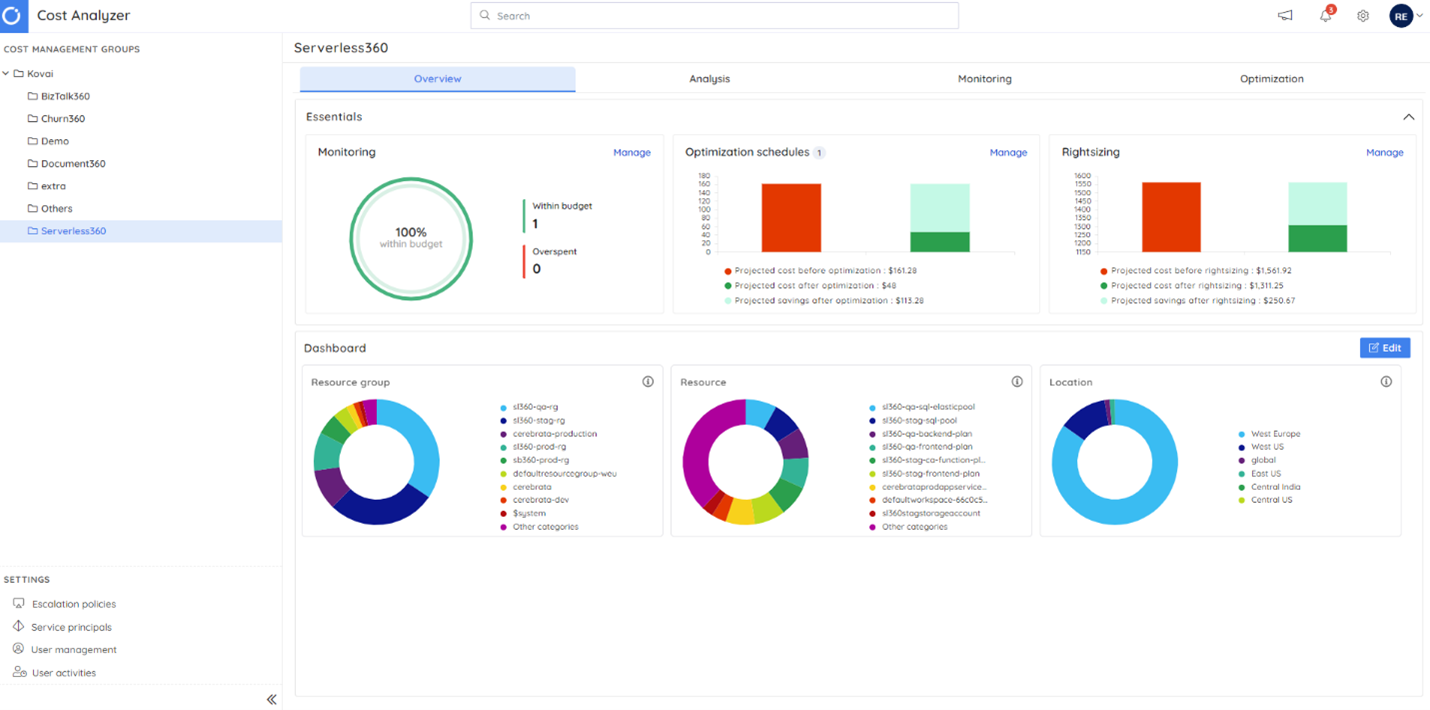Click the Resource group chart info icon
The width and height of the screenshot is (1430, 710).
[648, 381]
